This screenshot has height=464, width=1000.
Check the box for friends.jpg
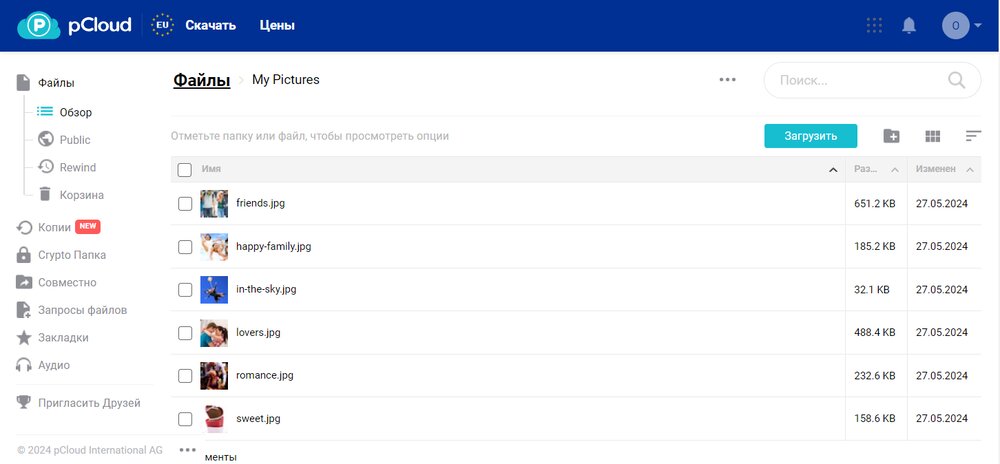pyautogui.click(x=185, y=204)
